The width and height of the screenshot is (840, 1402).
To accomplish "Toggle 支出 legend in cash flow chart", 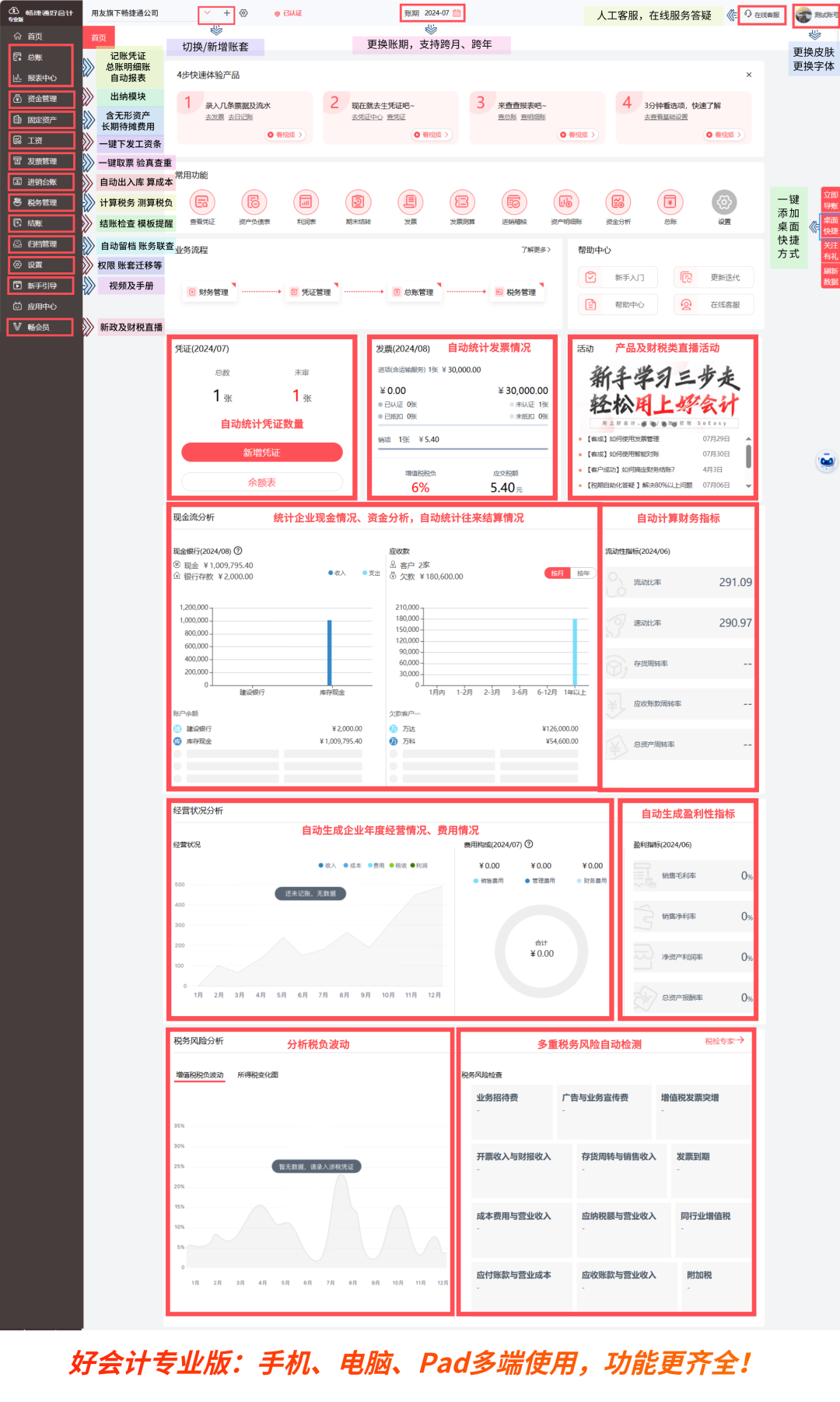I will (x=371, y=573).
